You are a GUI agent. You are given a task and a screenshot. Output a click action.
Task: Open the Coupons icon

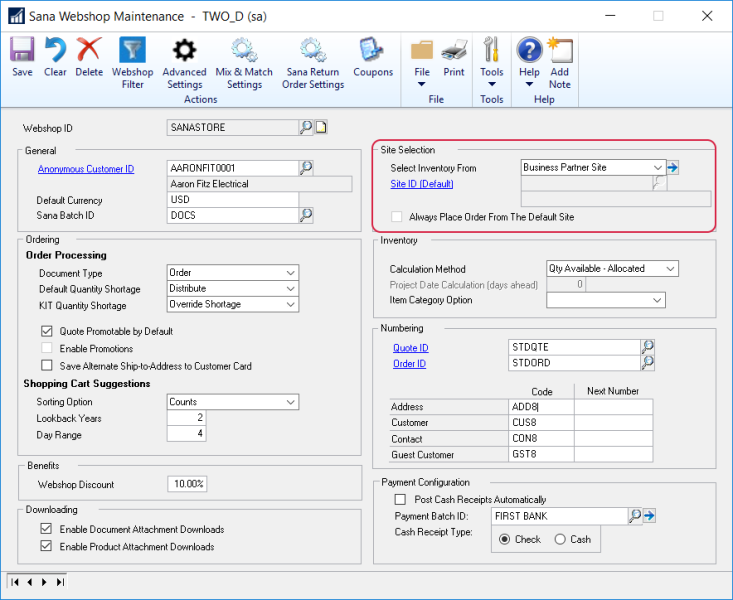(x=372, y=50)
